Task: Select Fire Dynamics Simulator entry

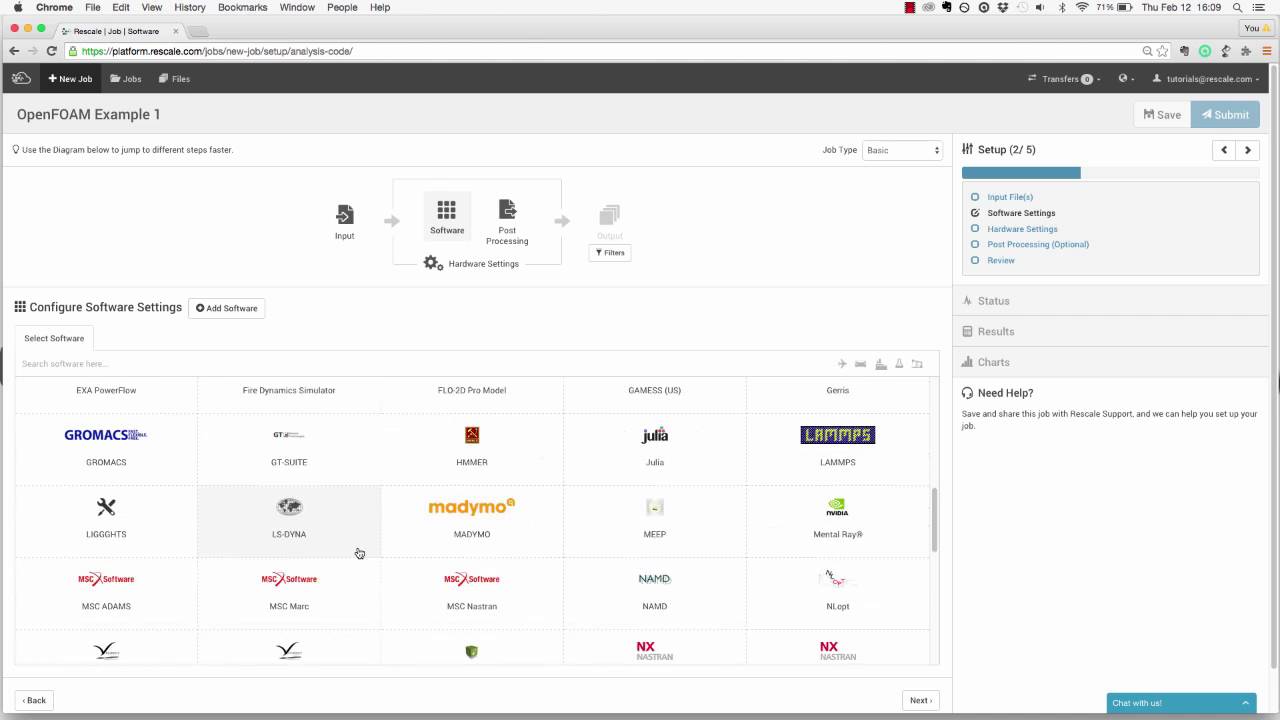Action: click(x=289, y=390)
